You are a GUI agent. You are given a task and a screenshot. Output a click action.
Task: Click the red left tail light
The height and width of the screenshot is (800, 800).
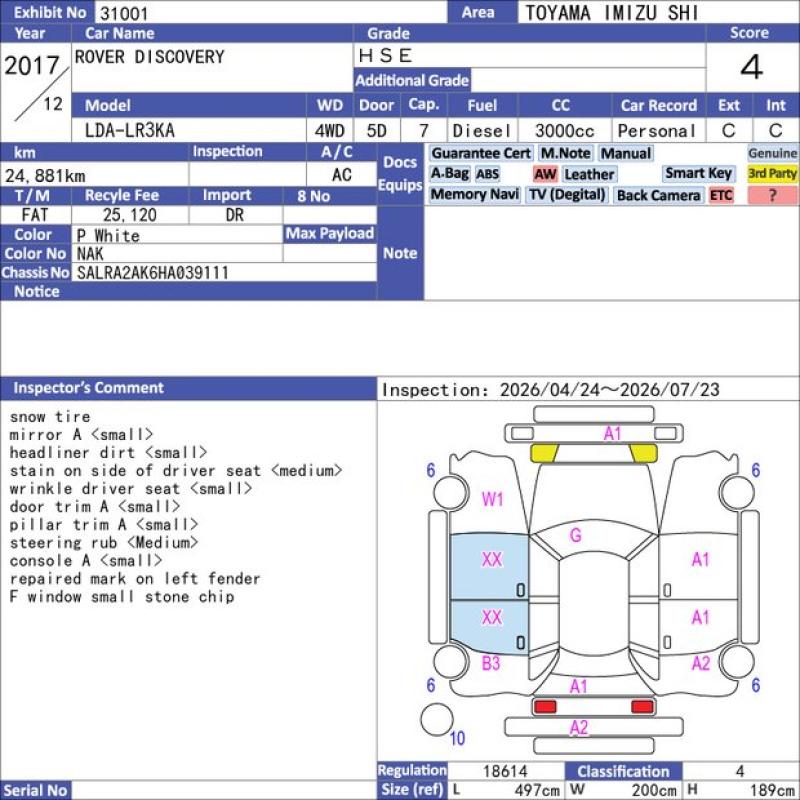(544, 707)
